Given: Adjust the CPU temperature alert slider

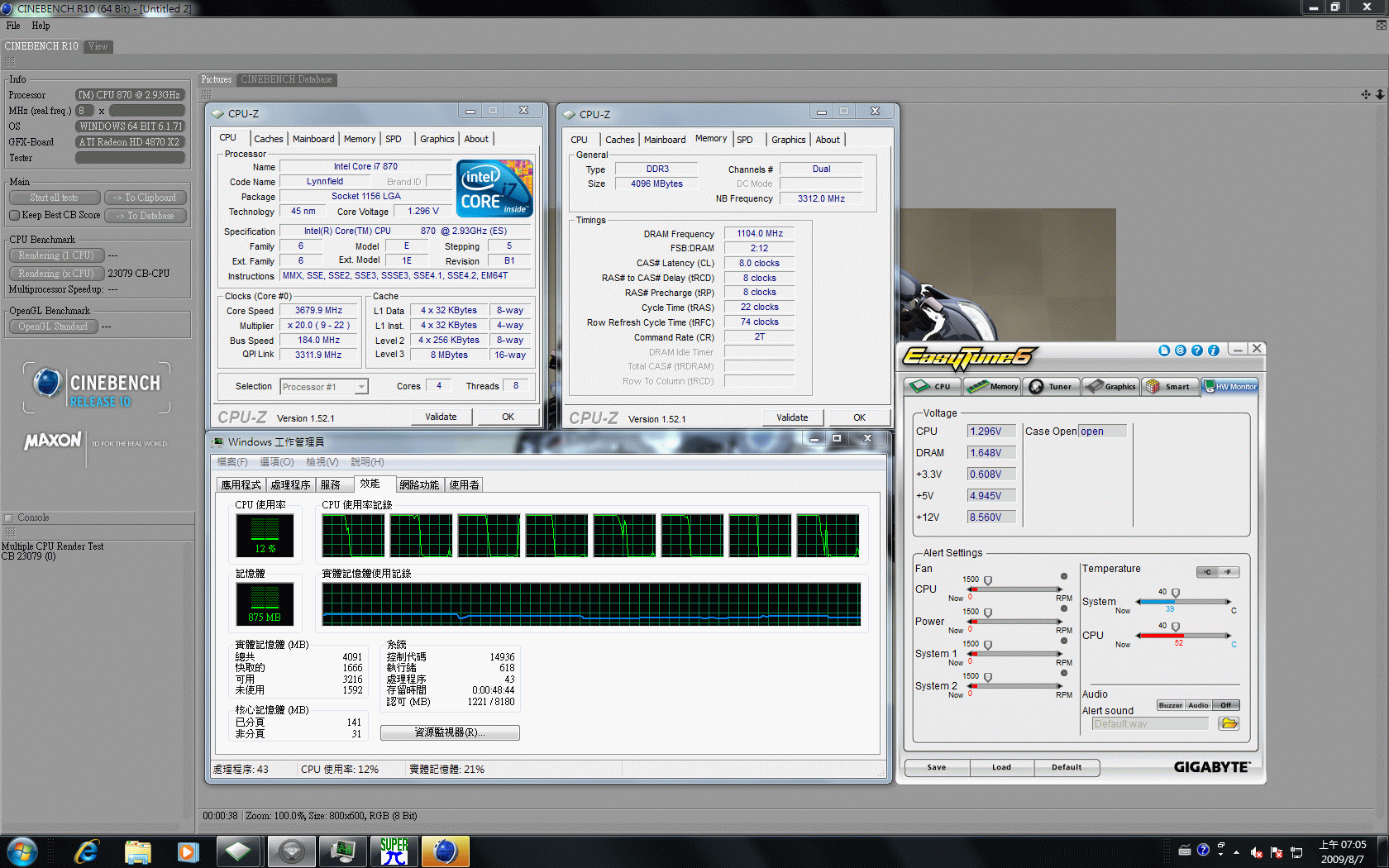Looking at the screenshot, I should coord(1176,627).
